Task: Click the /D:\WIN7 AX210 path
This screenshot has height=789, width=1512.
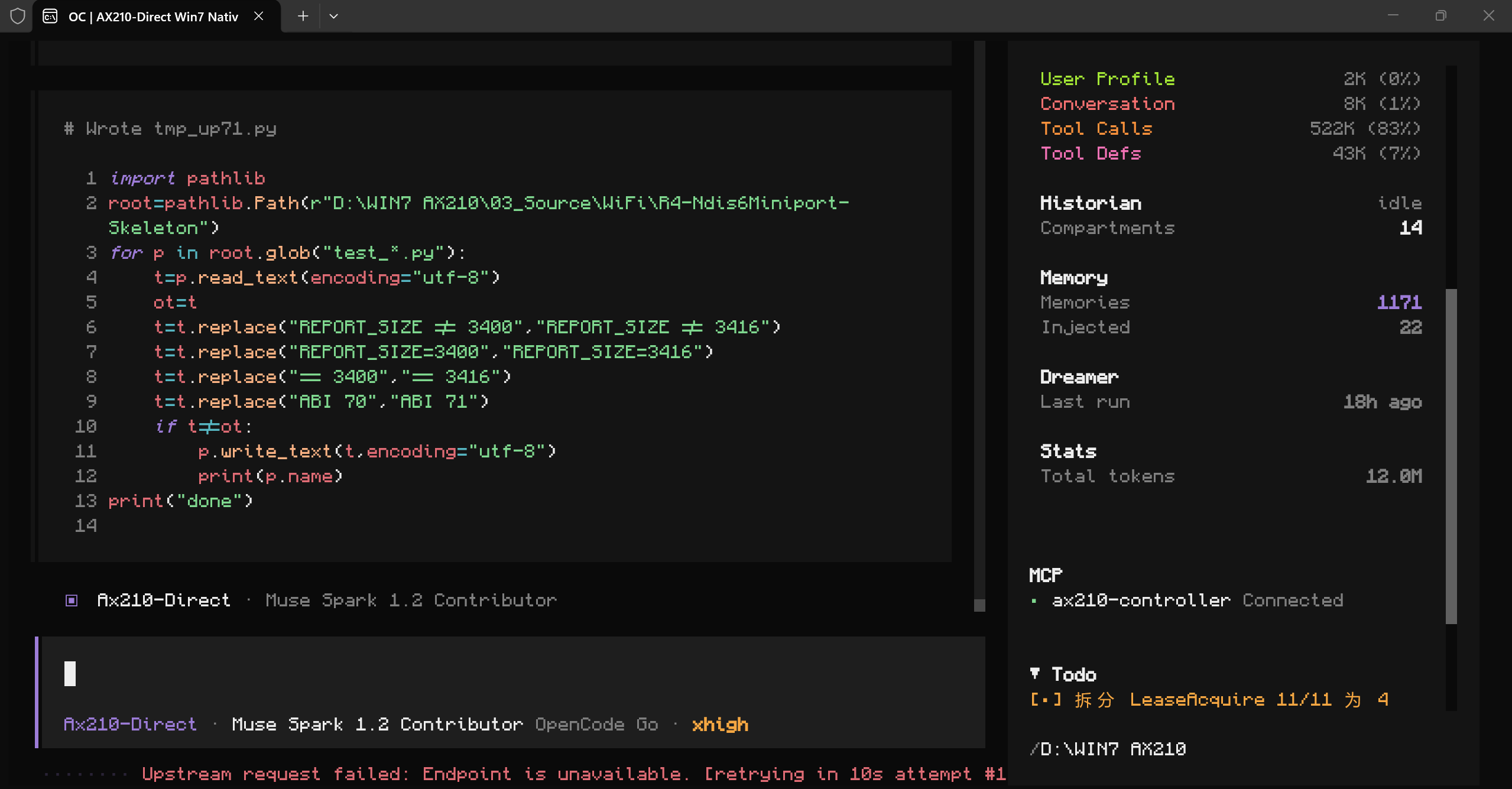Action: (1108, 749)
